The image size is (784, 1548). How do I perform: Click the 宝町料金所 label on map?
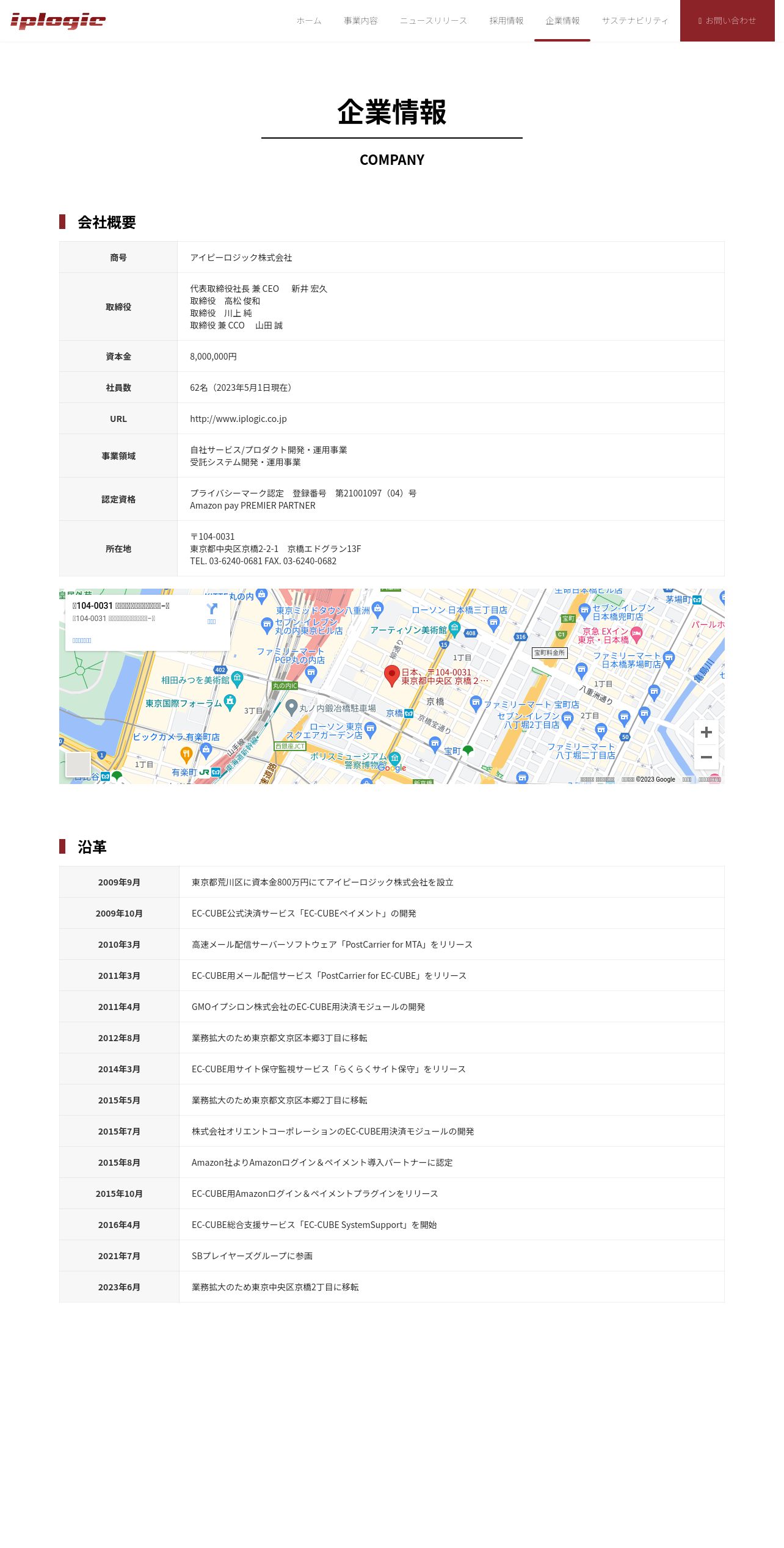point(550,653)
